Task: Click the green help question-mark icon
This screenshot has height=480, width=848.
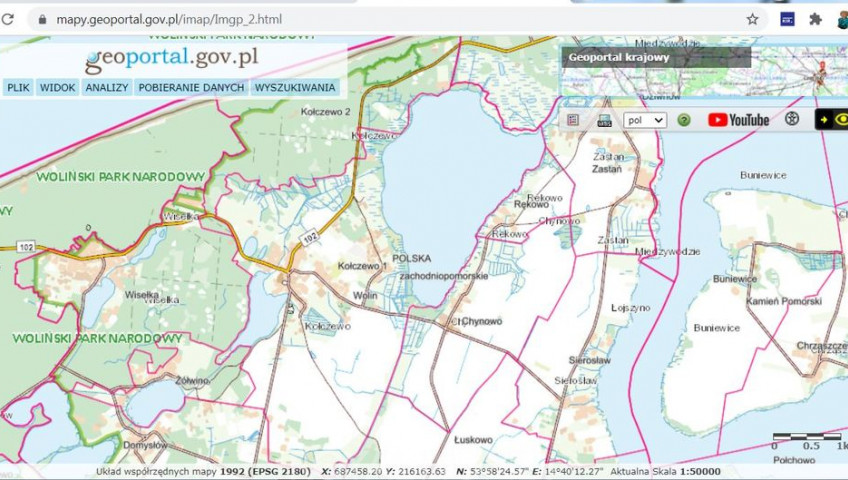Action: pos(684,120)
